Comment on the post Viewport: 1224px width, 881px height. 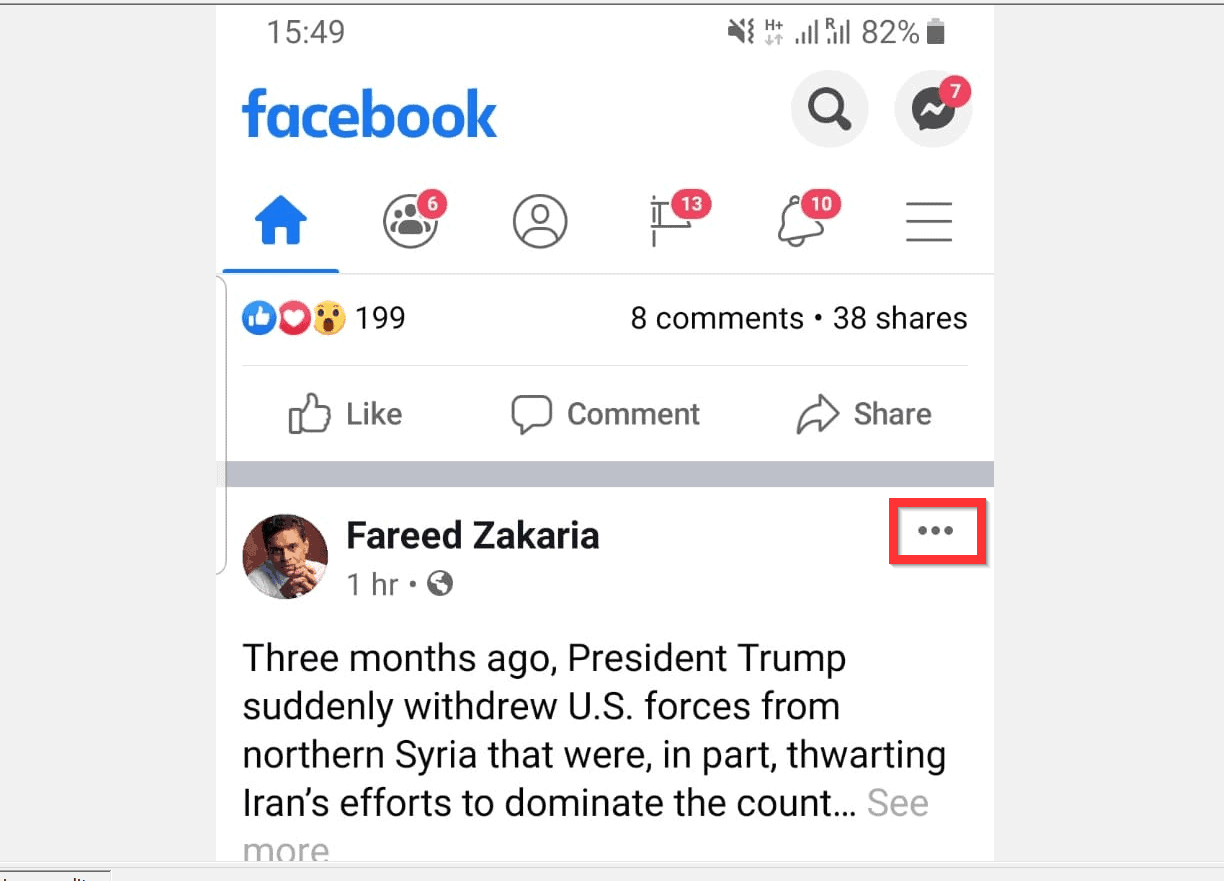click(605, 414)
